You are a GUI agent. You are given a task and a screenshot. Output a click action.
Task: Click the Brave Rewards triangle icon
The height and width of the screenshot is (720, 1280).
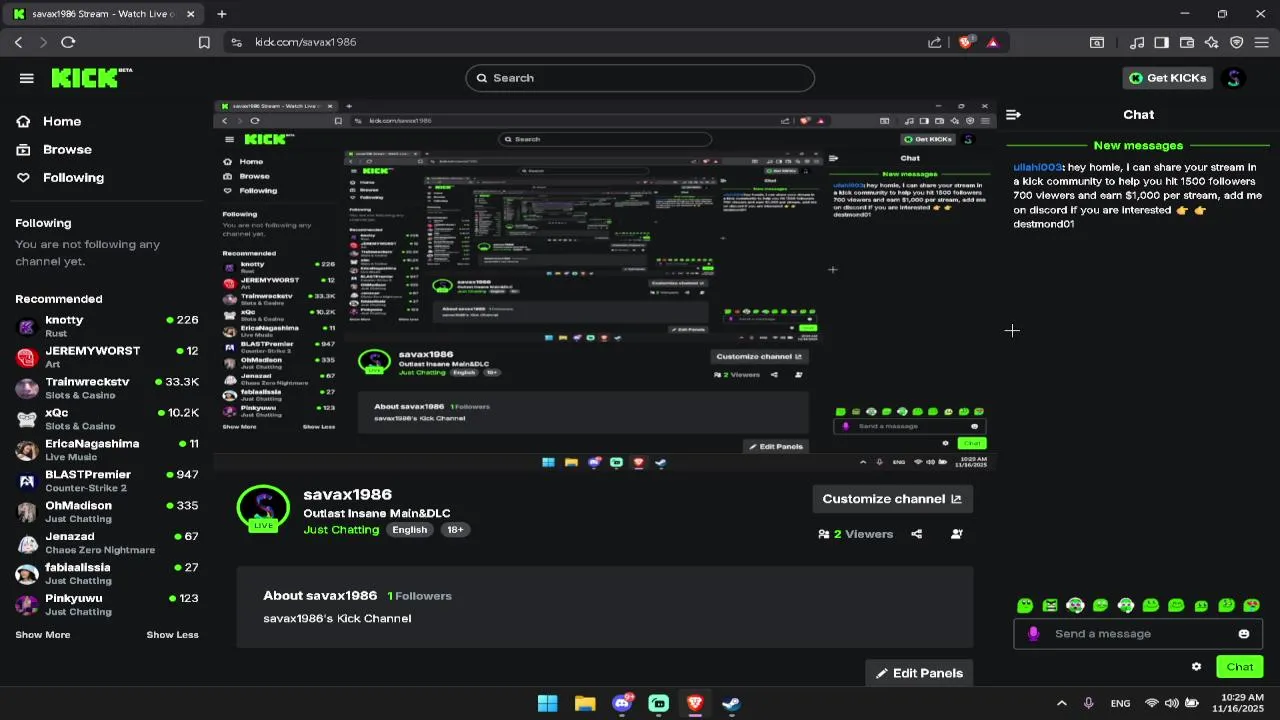click(993, 42)
